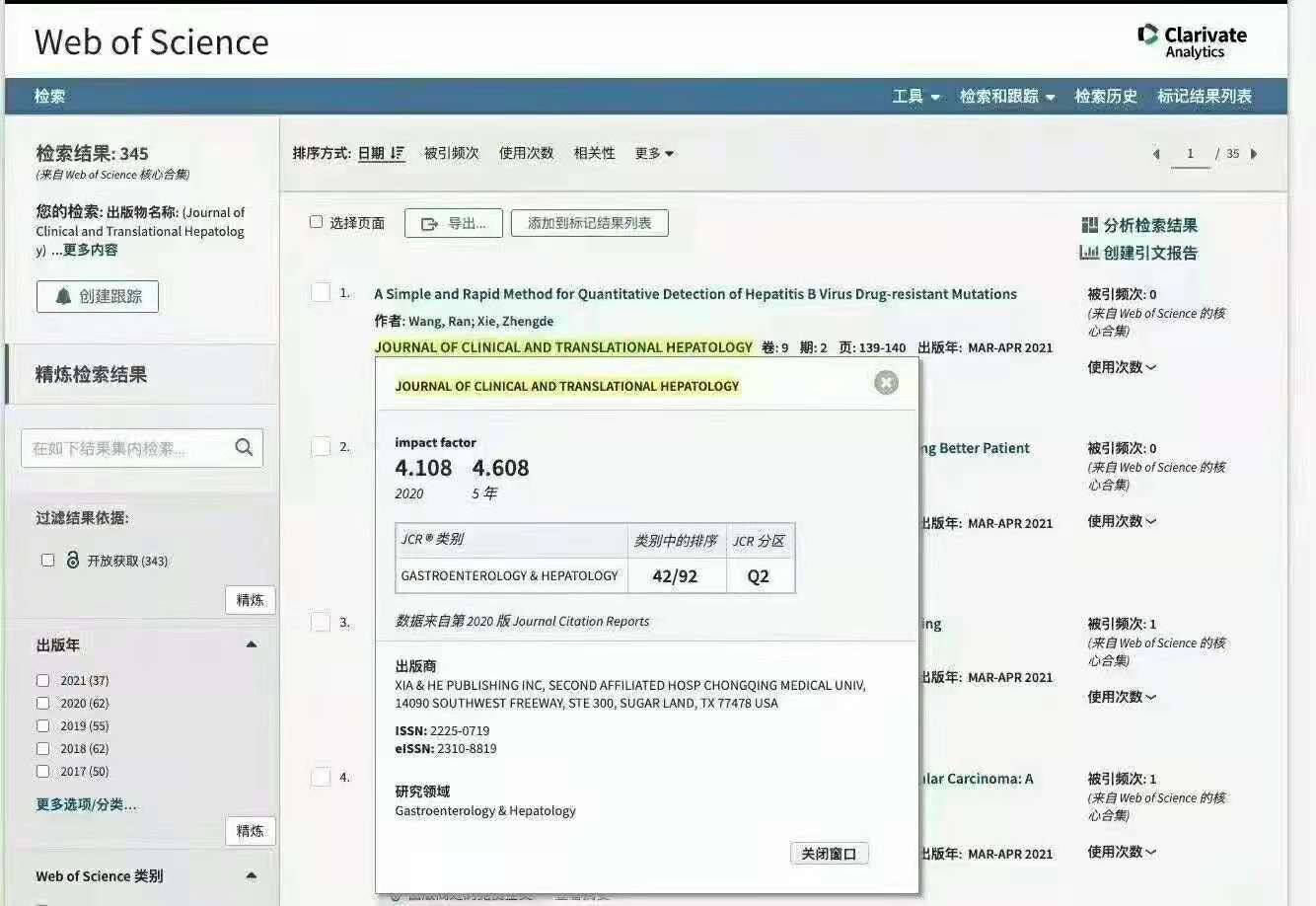Click the 创建引文报告 link text

click(1150, 253)
